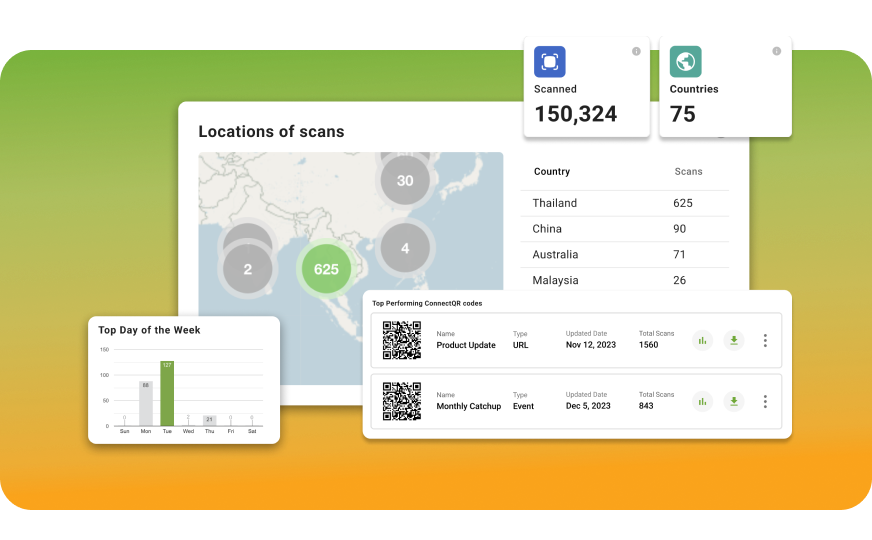Viewport: 872px width, 540px height.
Task: Click the 75 countries count
Action: 682,114
